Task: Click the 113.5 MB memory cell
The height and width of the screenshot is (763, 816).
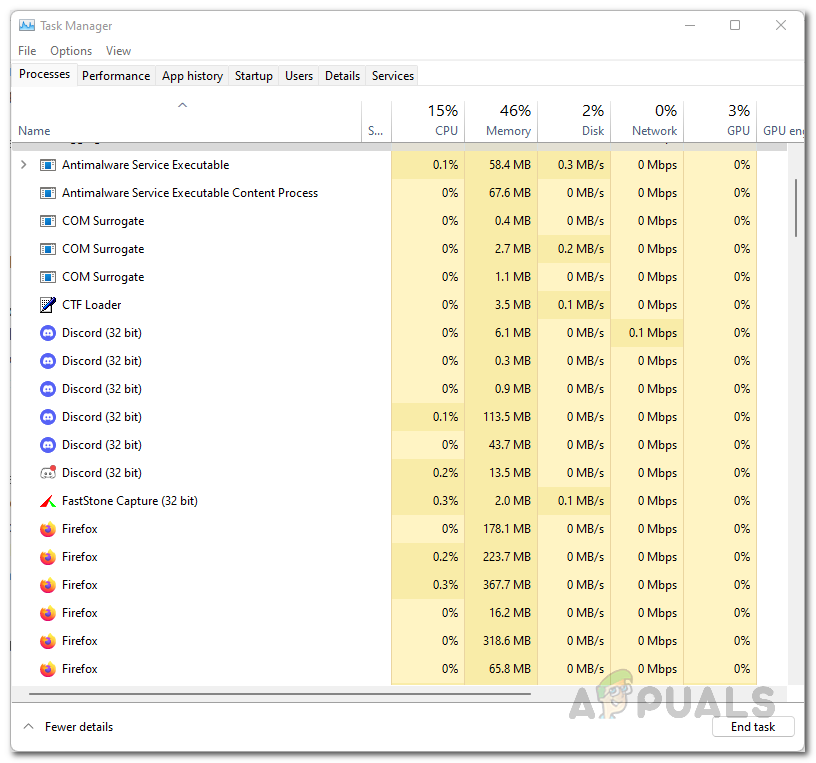Action: click(x=501, y=417)
